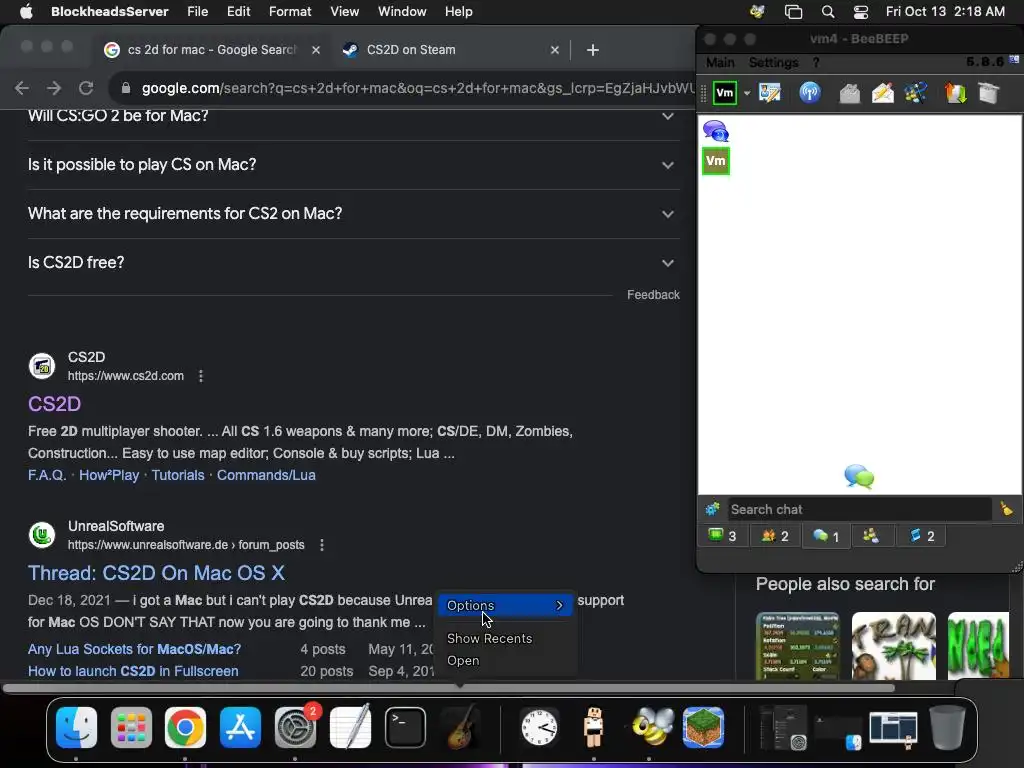1024x768 pixels.
Task: Open App Store from the dock
Action: pos(240,727)
